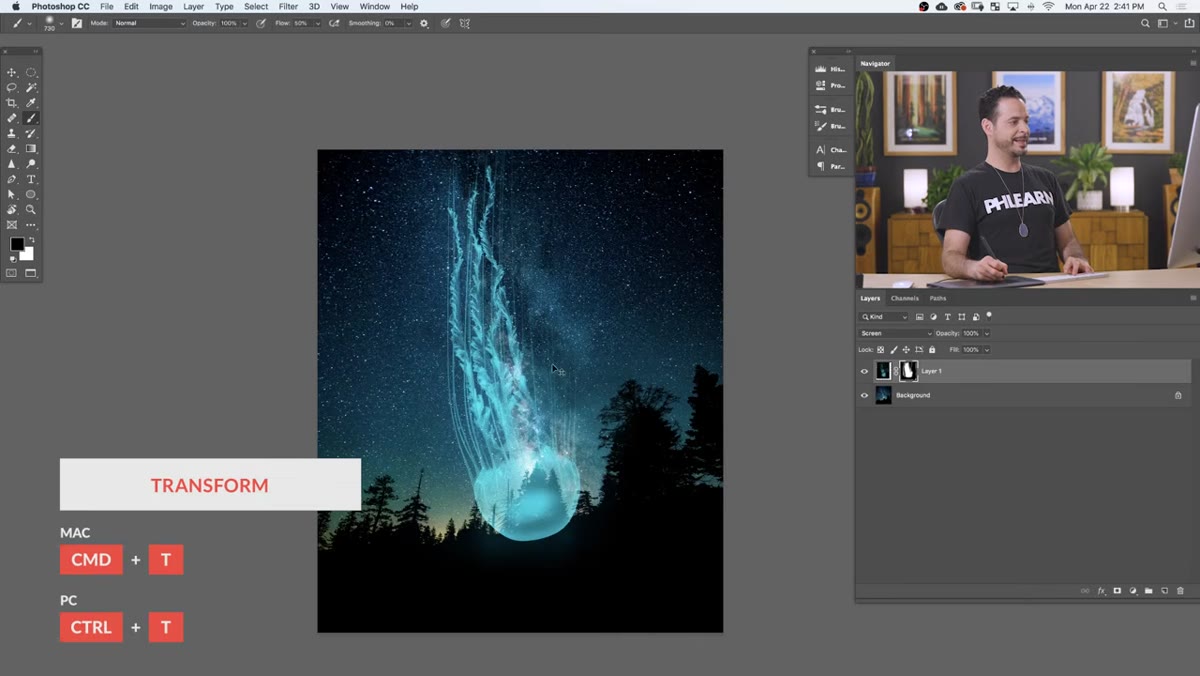Open the Screen blend mode dropdown
This screenshot has height=676, width=1200.
[x=895, y=333]
